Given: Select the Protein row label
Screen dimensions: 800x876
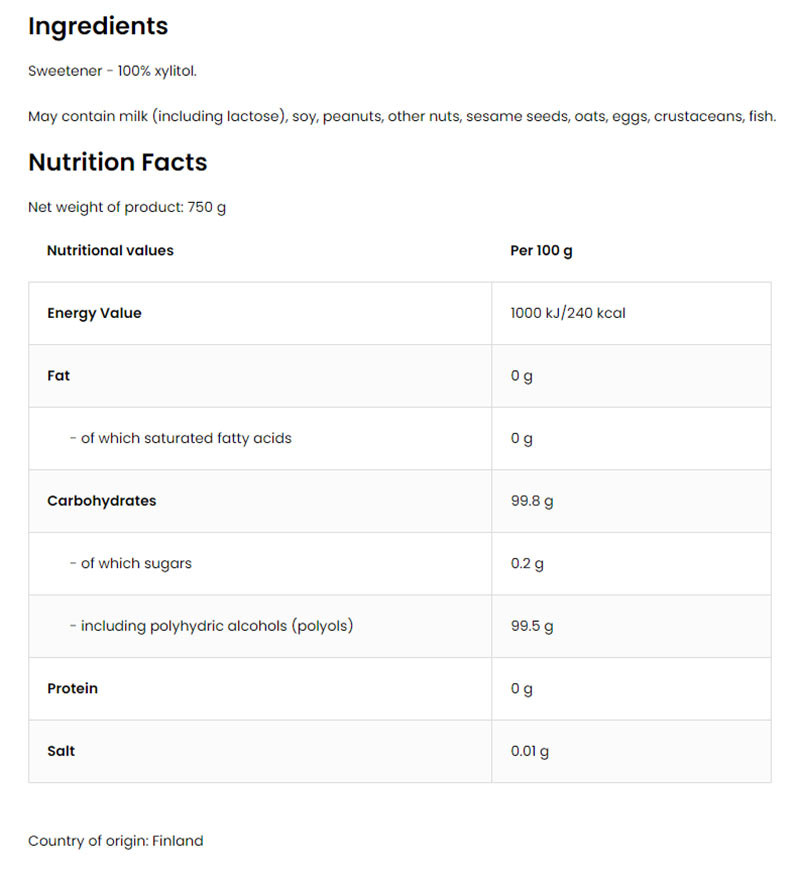Looking at the screenshot, I should (x=72, y=689).
